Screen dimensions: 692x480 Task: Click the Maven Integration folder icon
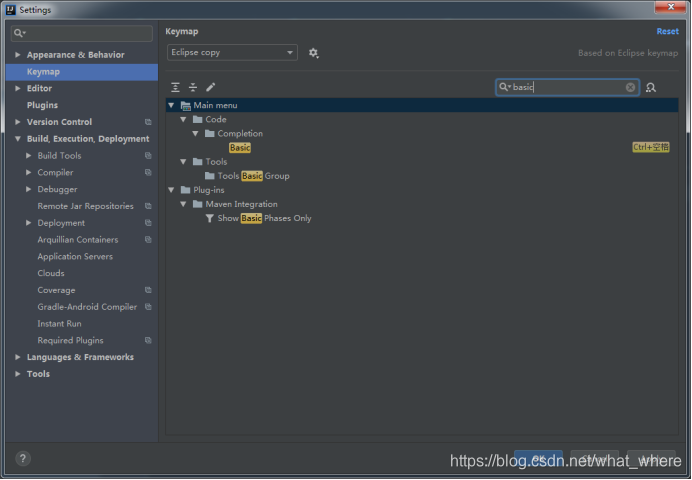click(198, 204)
